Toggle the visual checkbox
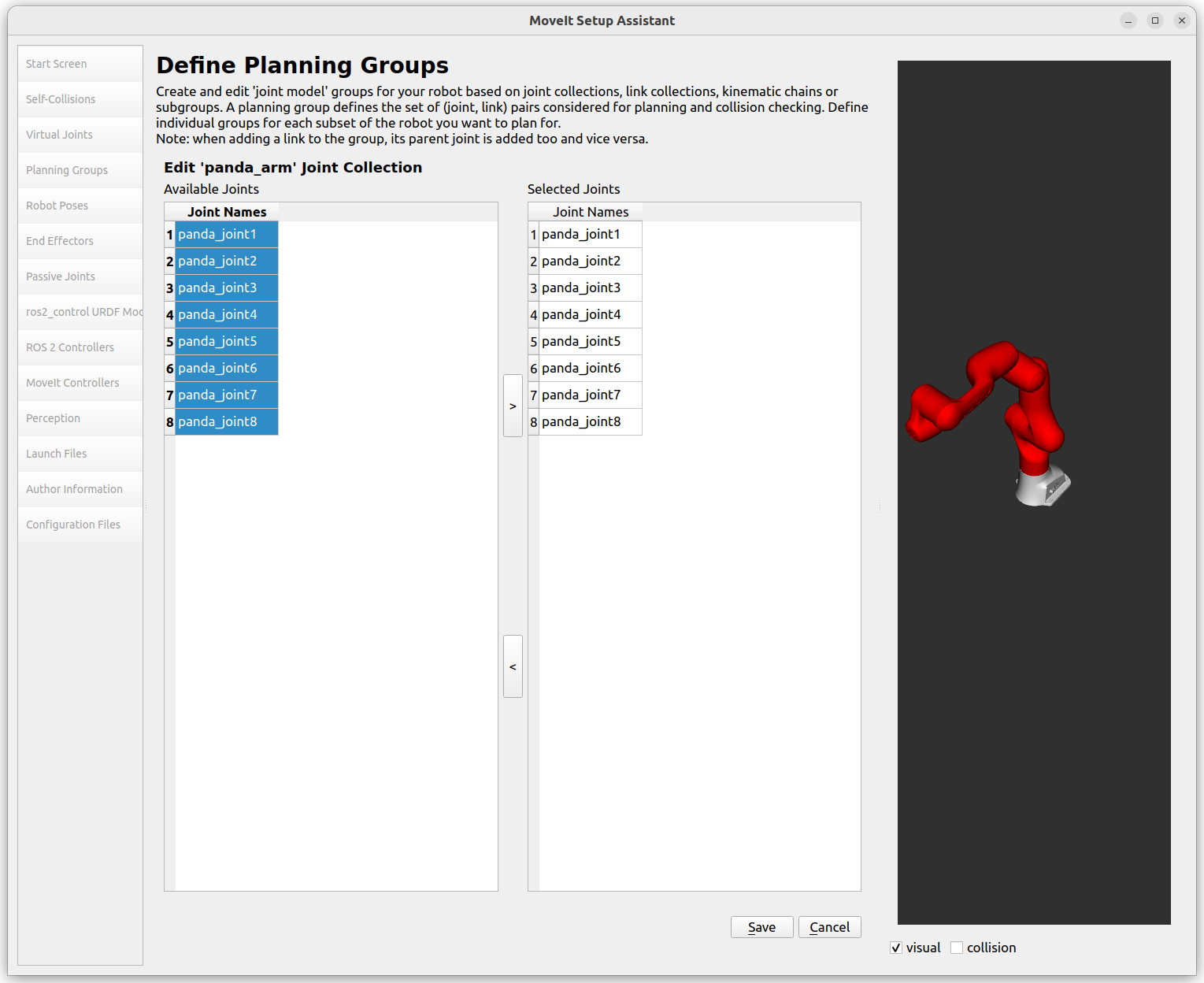The width and height of the screenshot is (1204, 983). click(x=896, y=948)
